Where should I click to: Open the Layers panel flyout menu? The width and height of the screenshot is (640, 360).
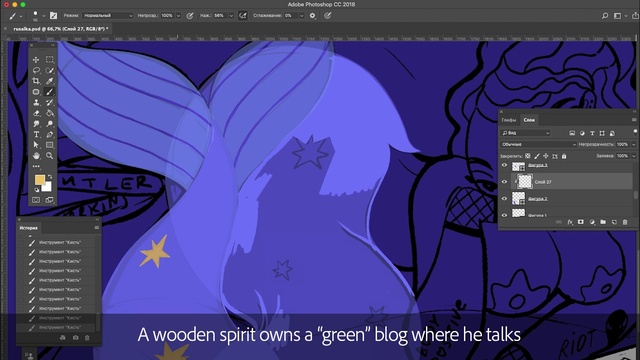tap(633, 120)
